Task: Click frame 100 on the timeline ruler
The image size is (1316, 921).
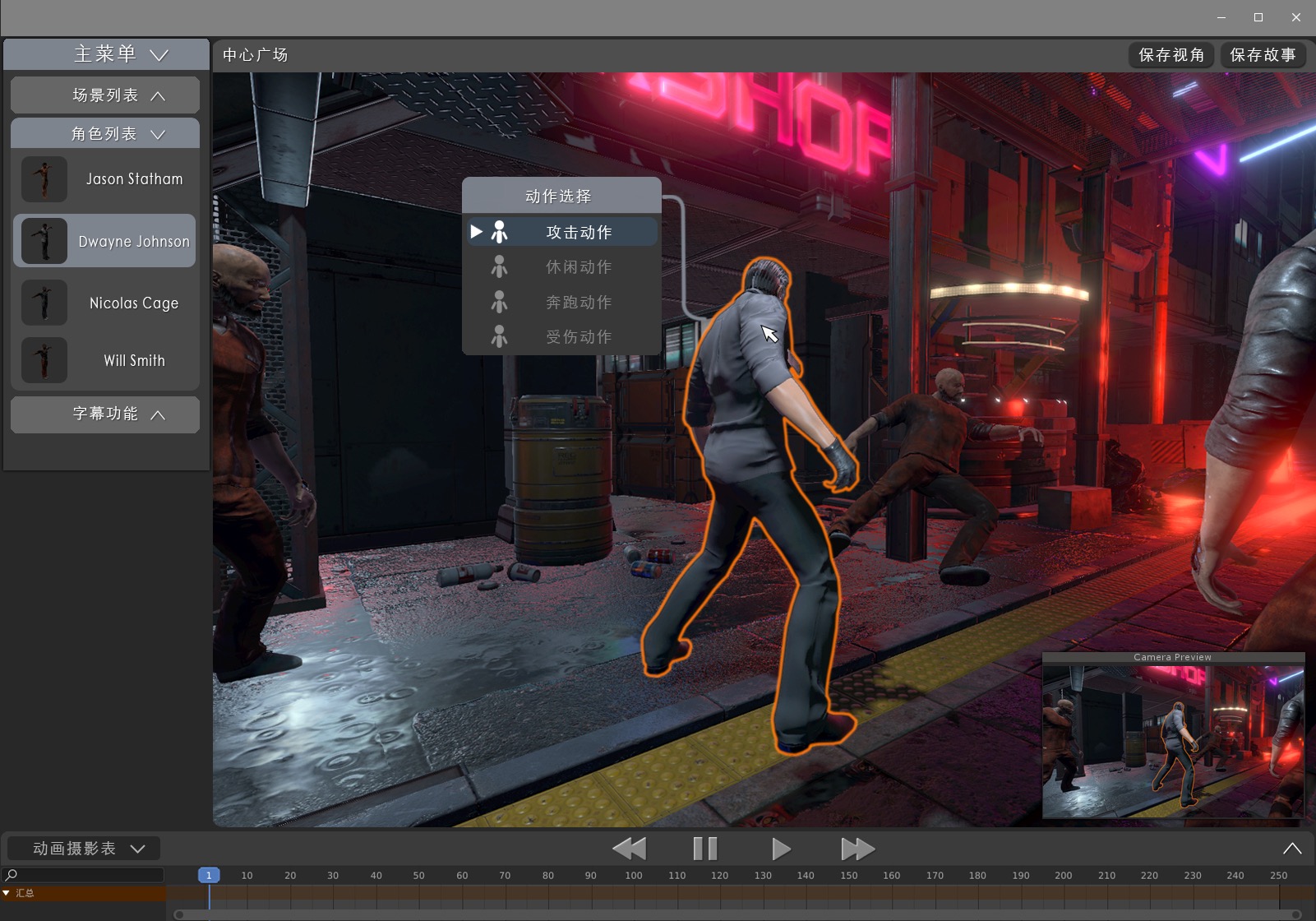Action: [x=633, y=876]
